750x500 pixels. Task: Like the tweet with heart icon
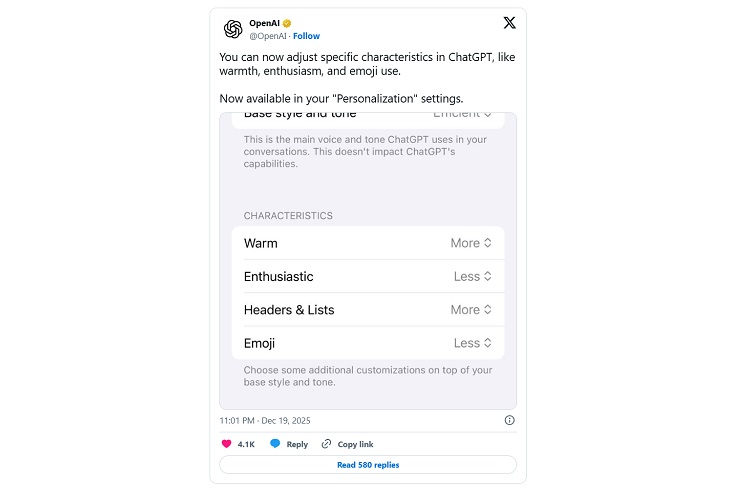click(226, 444)
